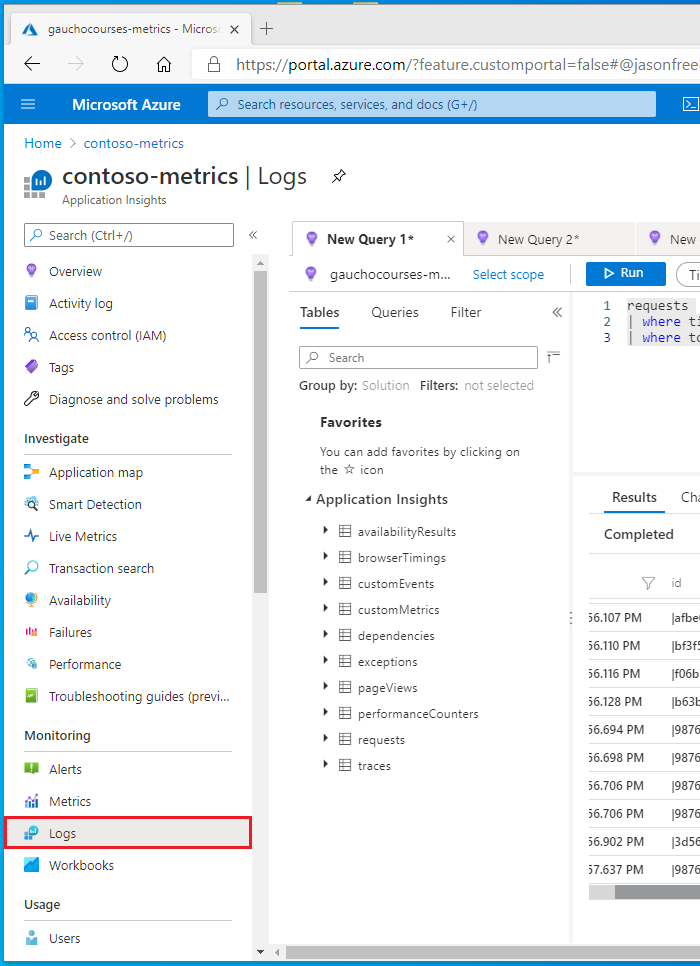Expand the customMetrics table
The image size is (700, 966).
point(325,608)
